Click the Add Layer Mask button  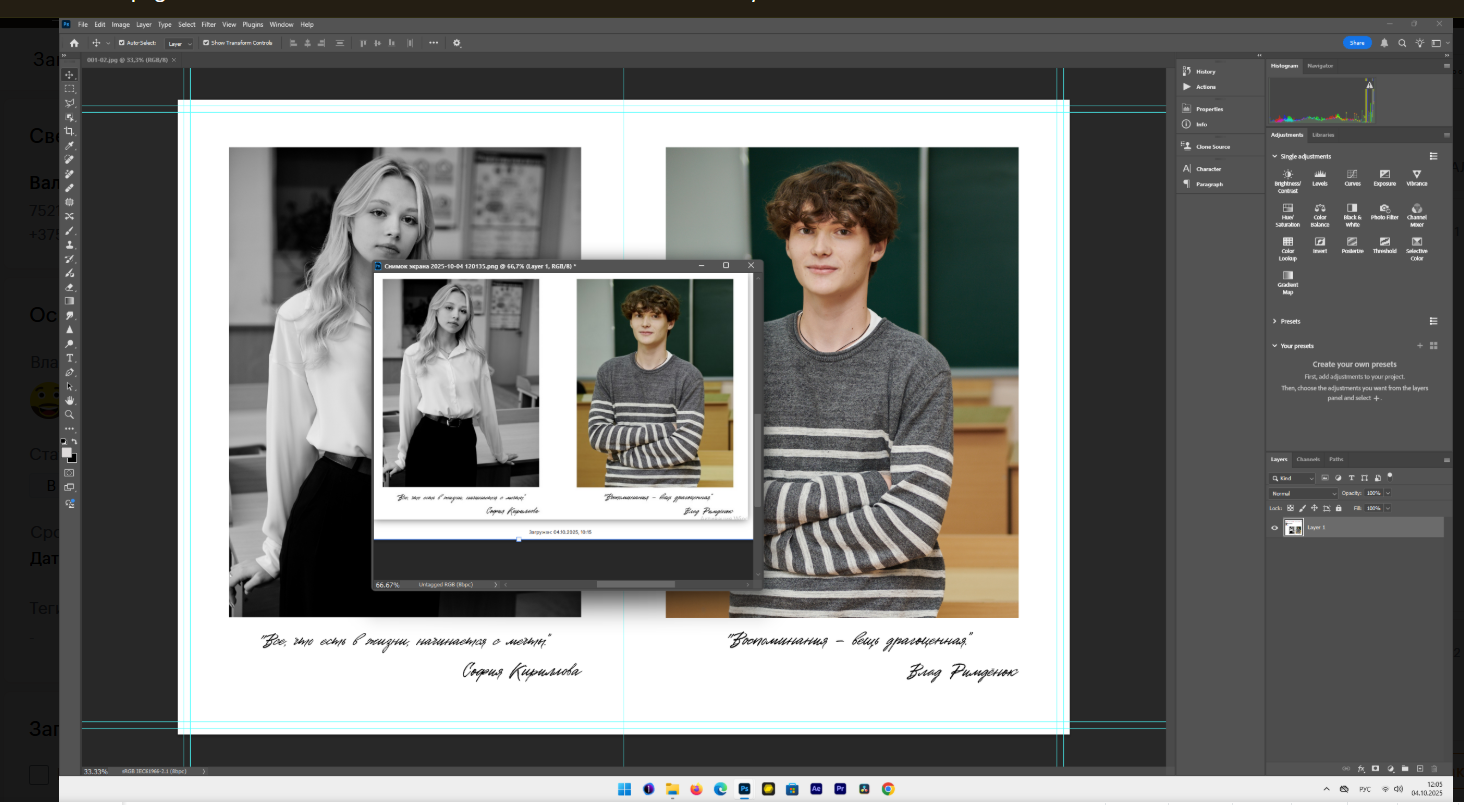[x=1375, y=768]
